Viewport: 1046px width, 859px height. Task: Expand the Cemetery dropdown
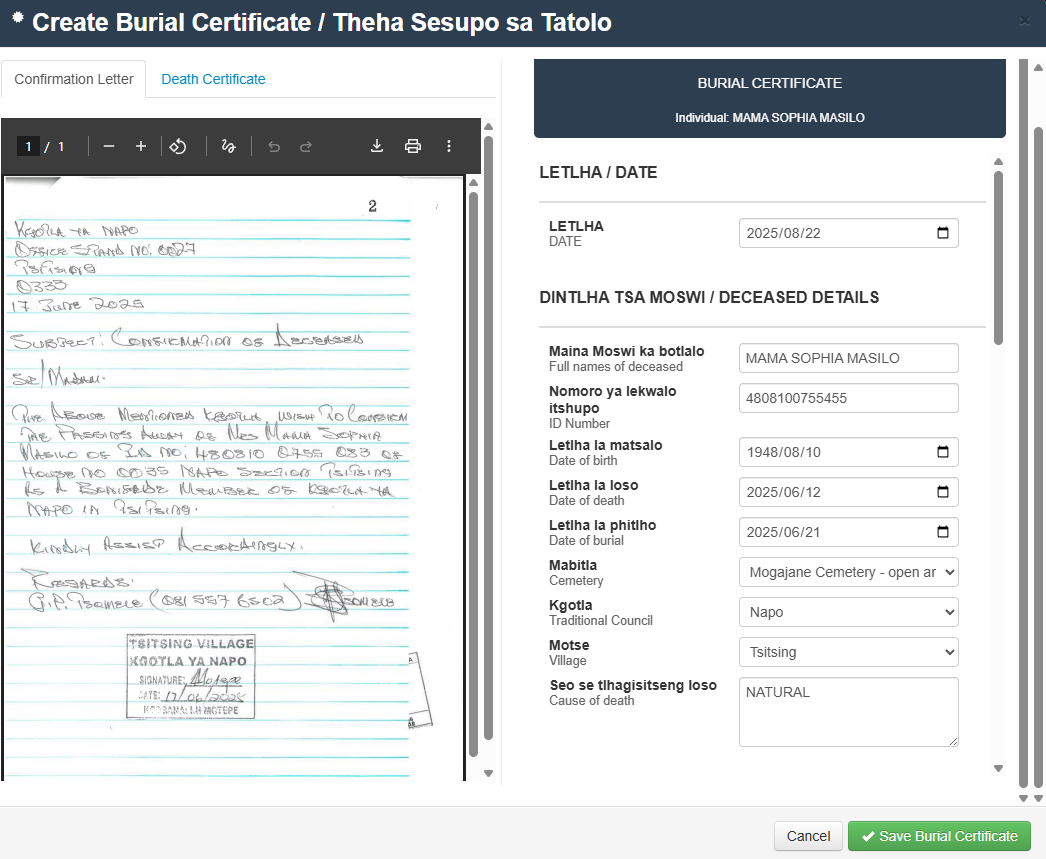click(848, 572)
